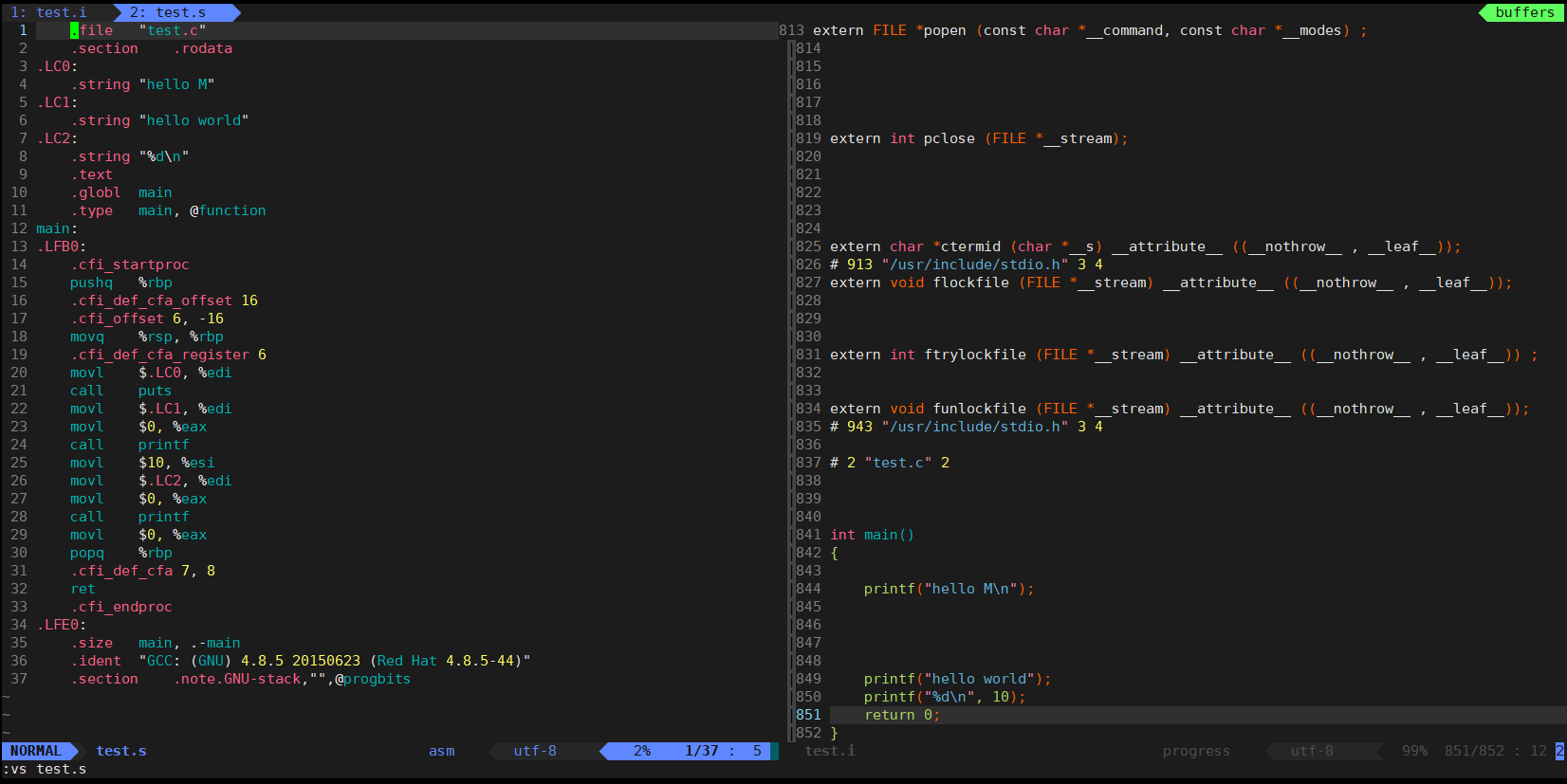The height and width of the screenshot is (784, 1567).
Task: Click the funlockfile declaration line
Action: pyautogui.click(x=1180, y=409)
